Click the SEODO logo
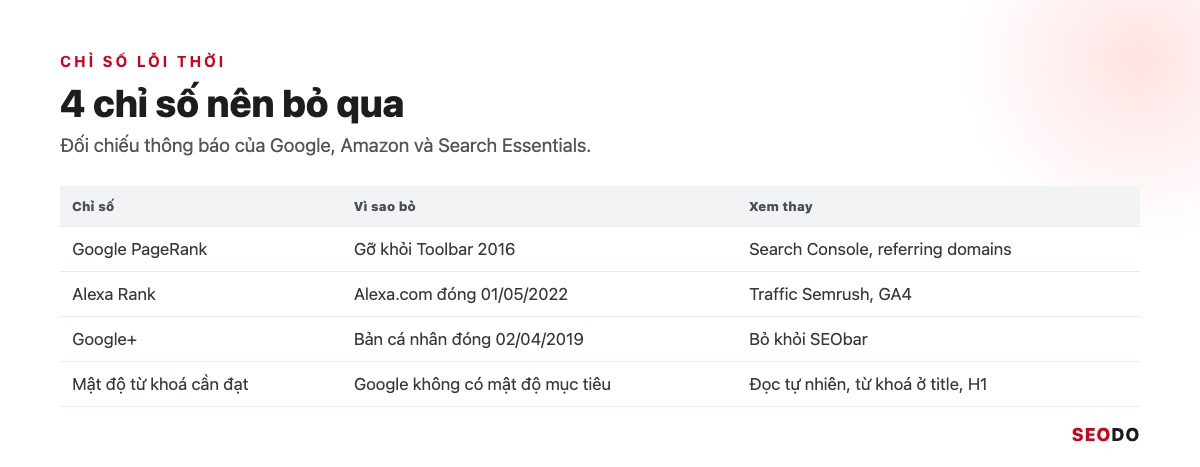Screen dimensions: 1200x467 tap(1105, 435)
